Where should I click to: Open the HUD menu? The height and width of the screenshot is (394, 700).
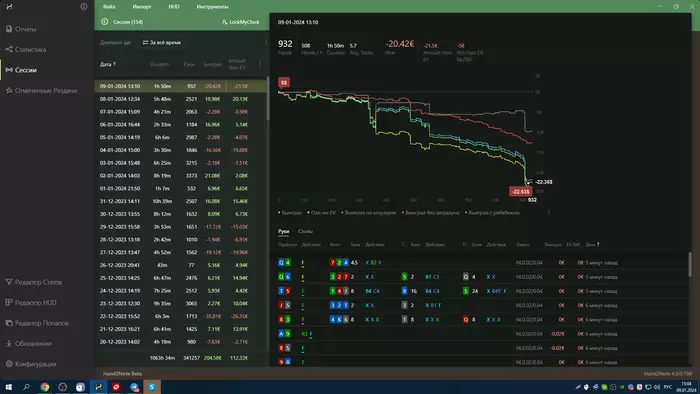[x=174, y=7]
